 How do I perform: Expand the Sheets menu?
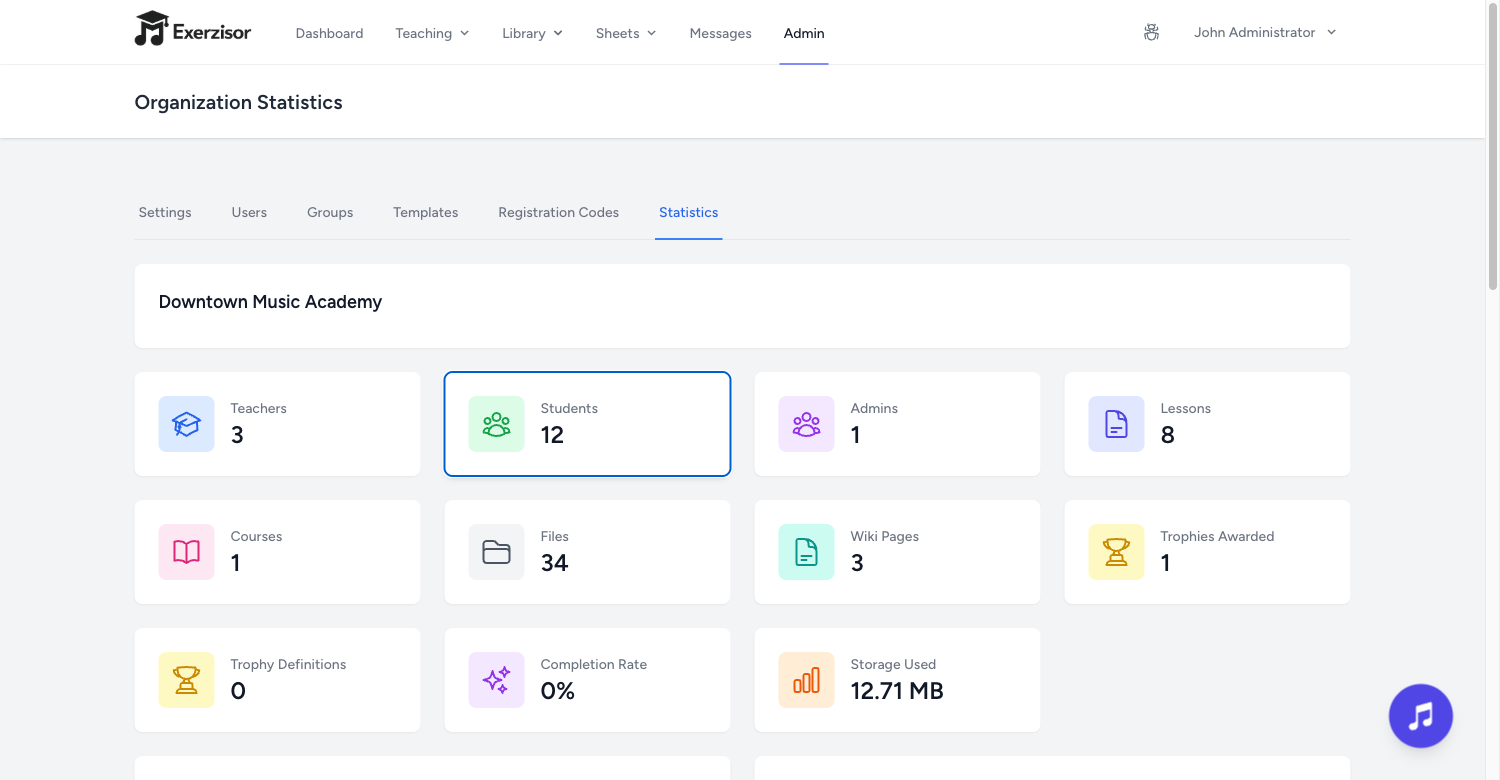click(x=626, y=33)
